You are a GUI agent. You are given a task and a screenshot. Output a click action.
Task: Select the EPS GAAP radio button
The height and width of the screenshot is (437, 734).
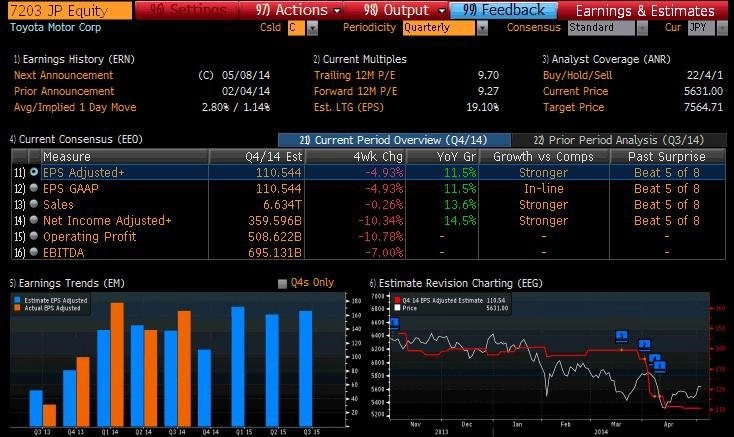pyautogui.click(x=34, y=188)
